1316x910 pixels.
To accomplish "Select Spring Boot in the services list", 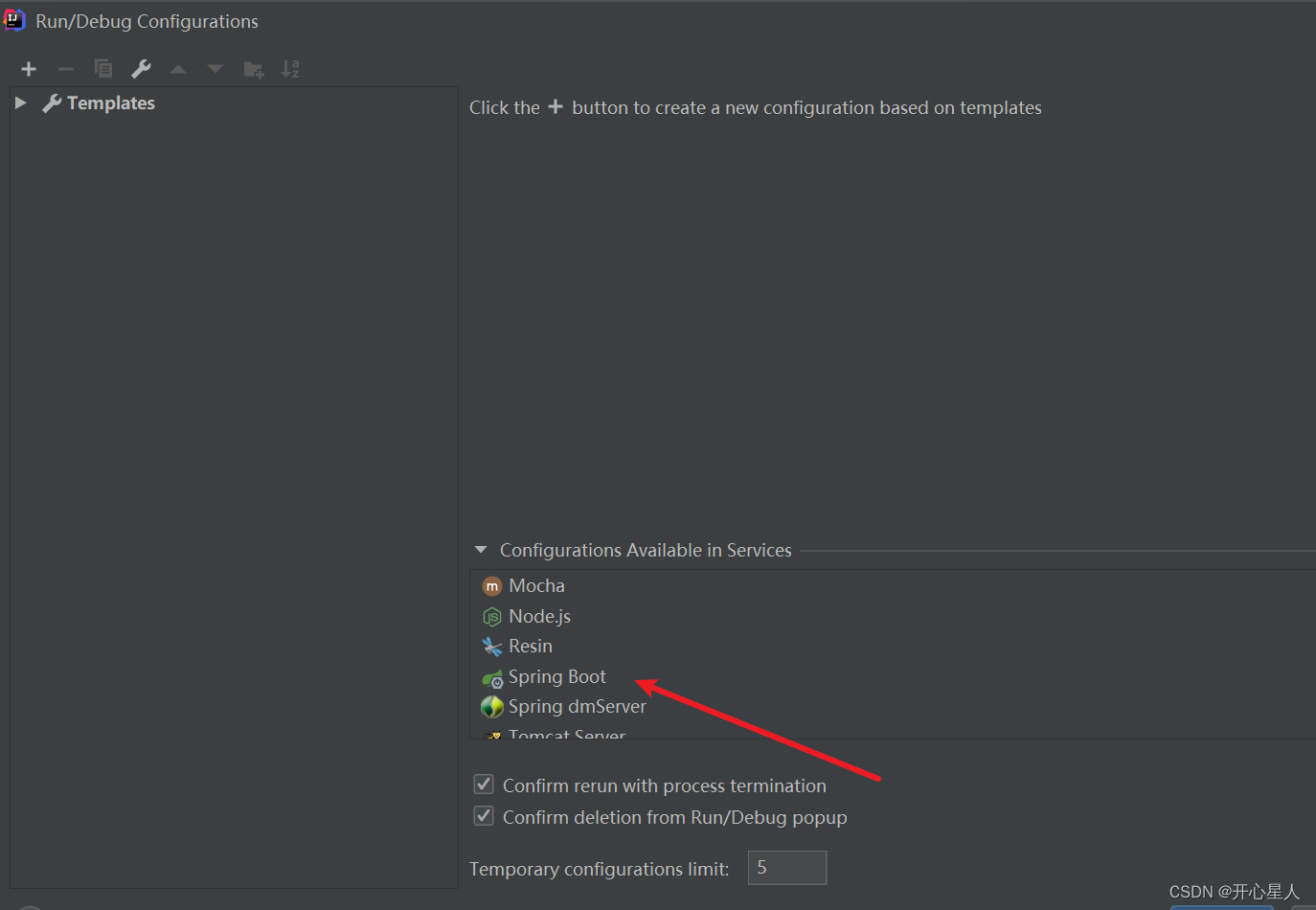I will (557, 676).
